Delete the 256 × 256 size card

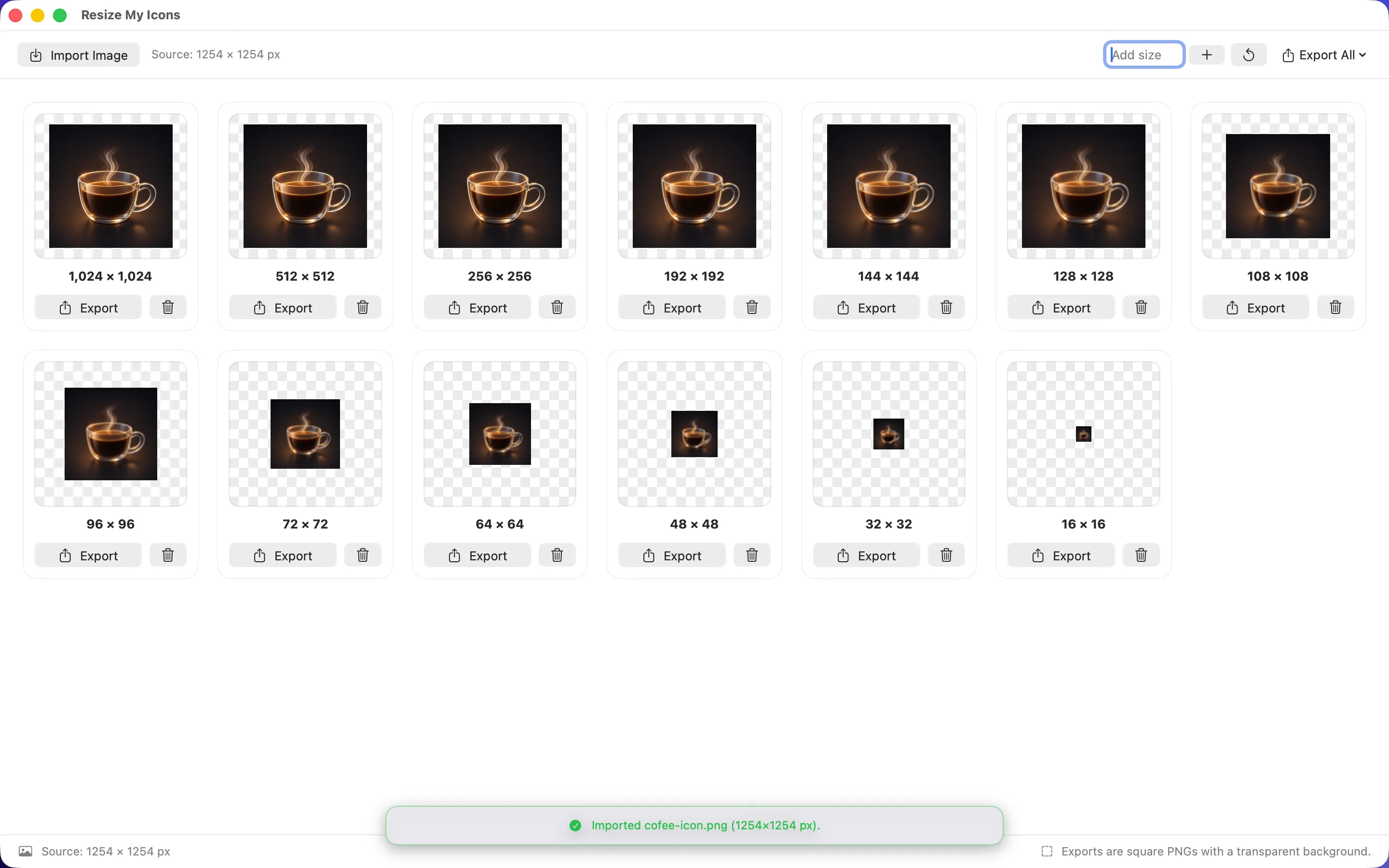pyautogui.click(x=557, y=307)
